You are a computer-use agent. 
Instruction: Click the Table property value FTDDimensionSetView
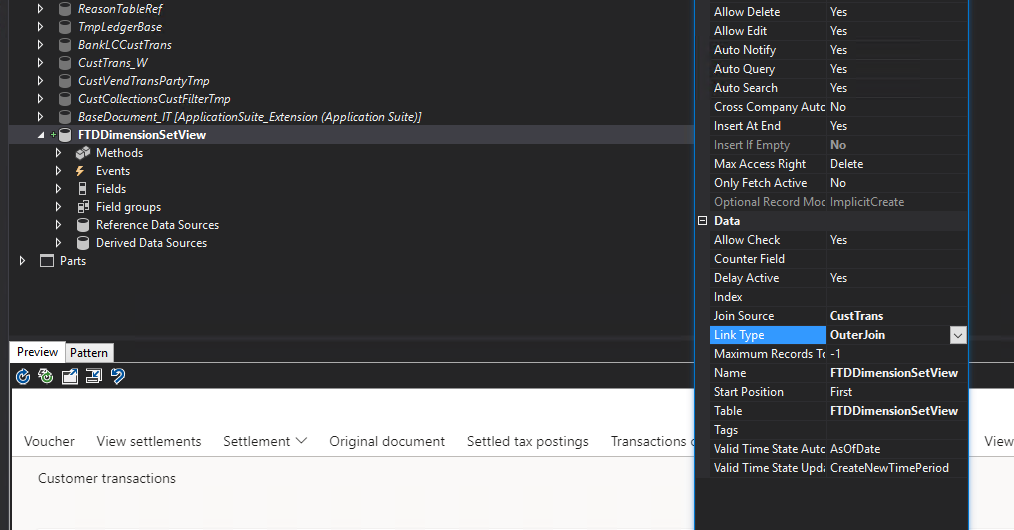(x=894, y=411)
